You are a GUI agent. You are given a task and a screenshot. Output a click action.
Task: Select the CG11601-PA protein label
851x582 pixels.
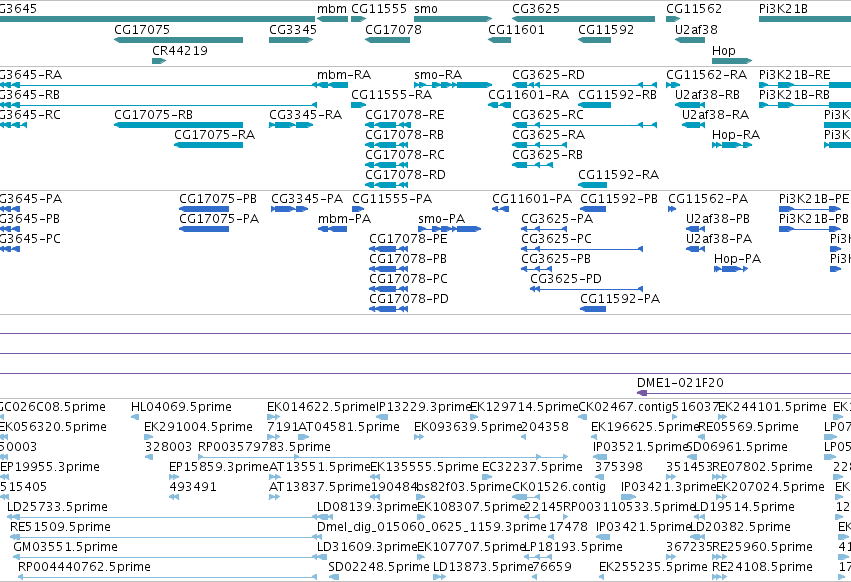click(532, 199)
